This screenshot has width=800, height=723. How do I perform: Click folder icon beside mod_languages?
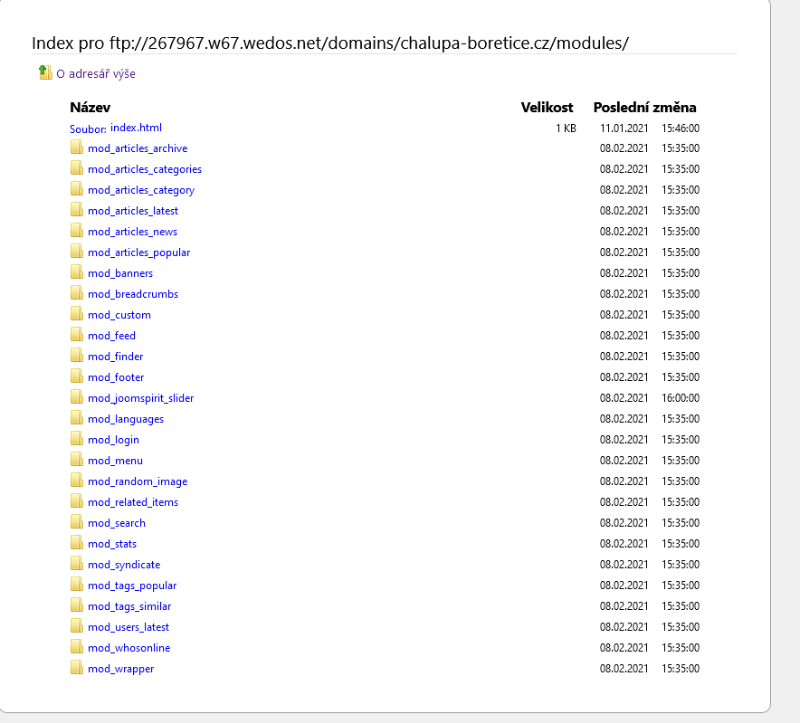click(77, 418)
